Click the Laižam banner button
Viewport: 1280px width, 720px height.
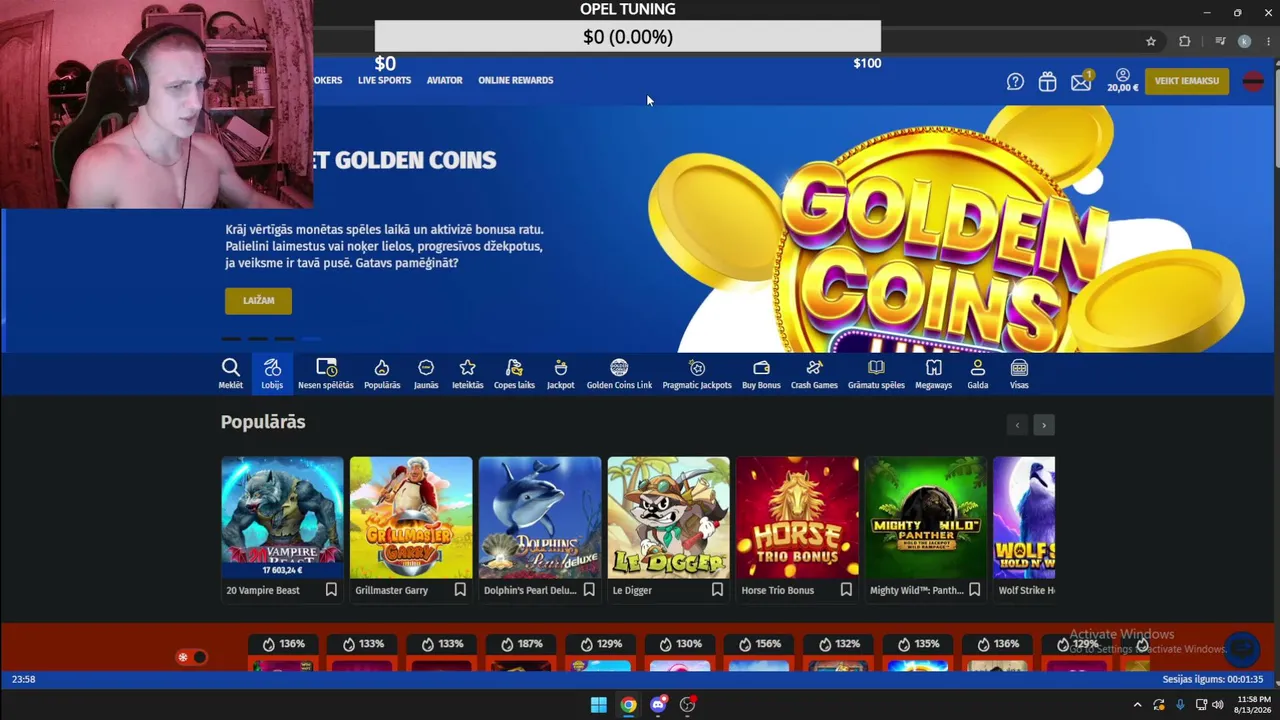coord(258,301)
